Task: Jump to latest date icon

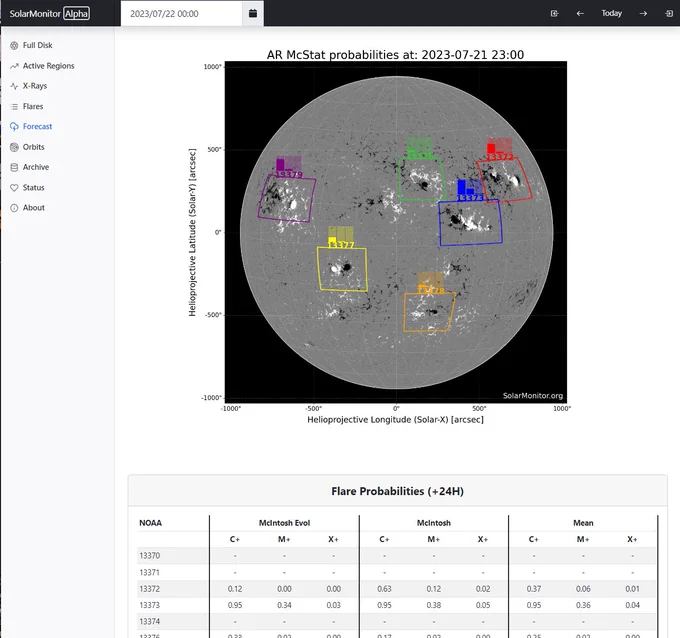Action: click(x=669, y=13)
